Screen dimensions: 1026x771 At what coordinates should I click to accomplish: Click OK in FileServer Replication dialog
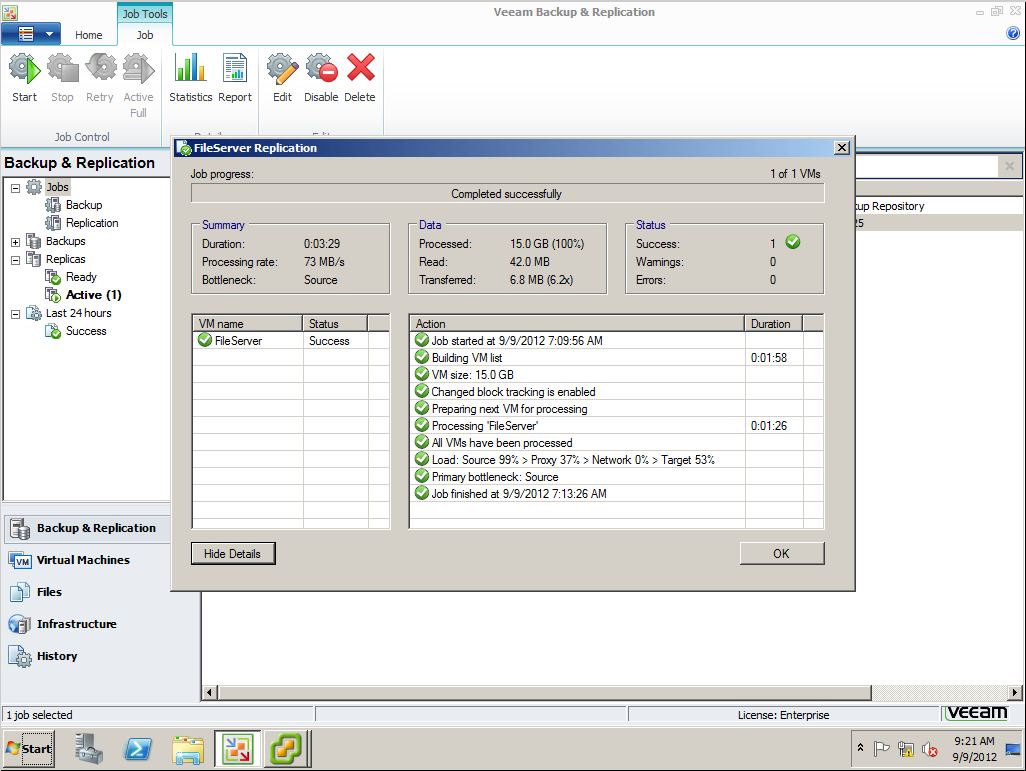click(x=781, y=554)
